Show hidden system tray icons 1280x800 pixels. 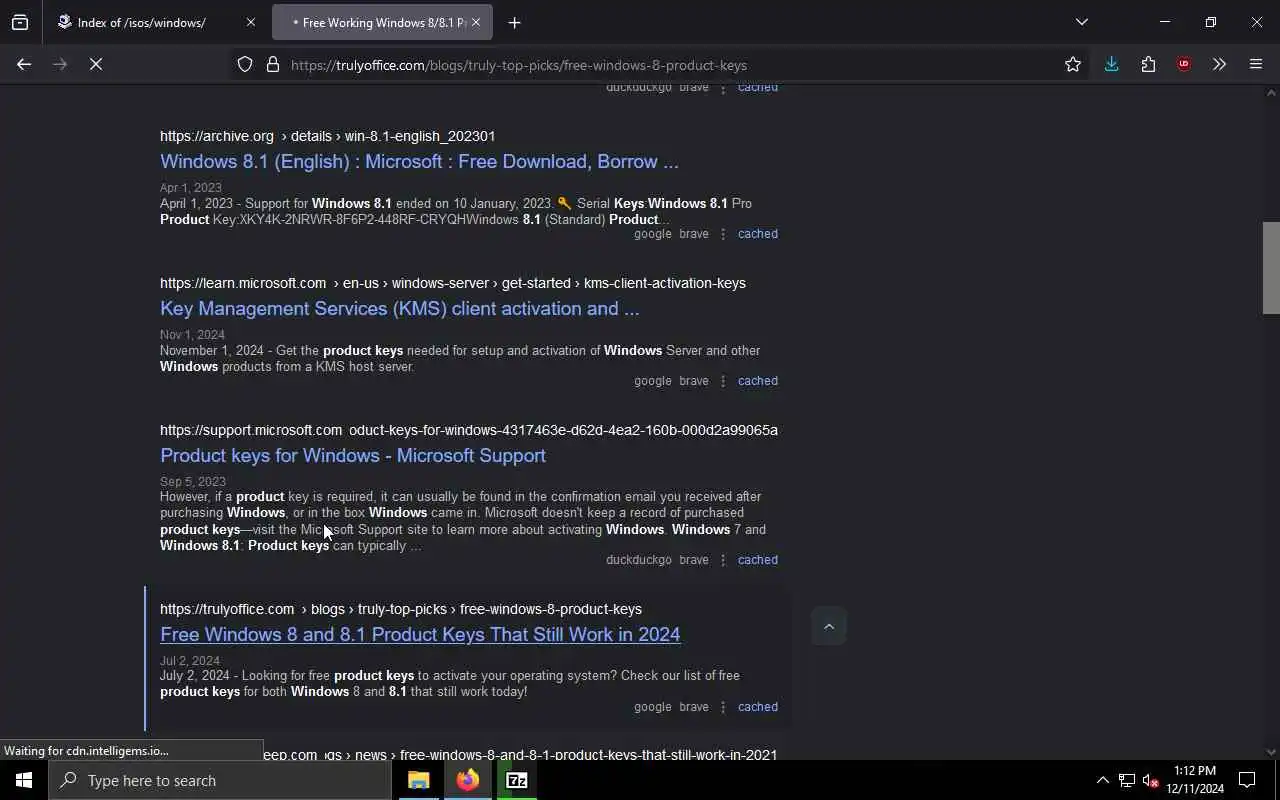tap(1102, 780)
